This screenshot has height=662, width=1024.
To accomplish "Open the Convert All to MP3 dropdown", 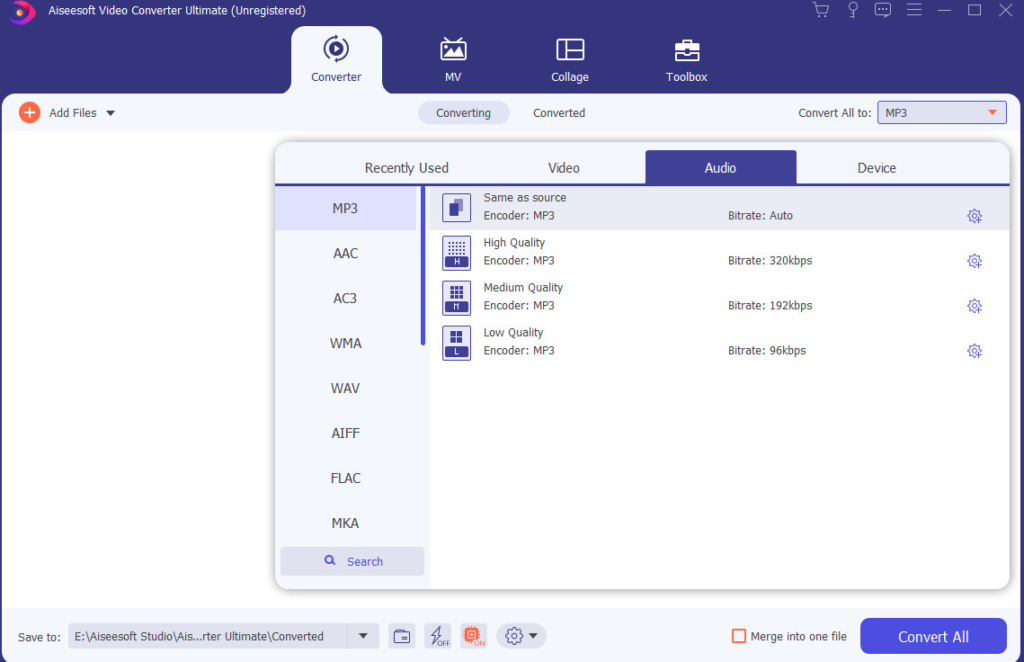I will click(940, 112).
